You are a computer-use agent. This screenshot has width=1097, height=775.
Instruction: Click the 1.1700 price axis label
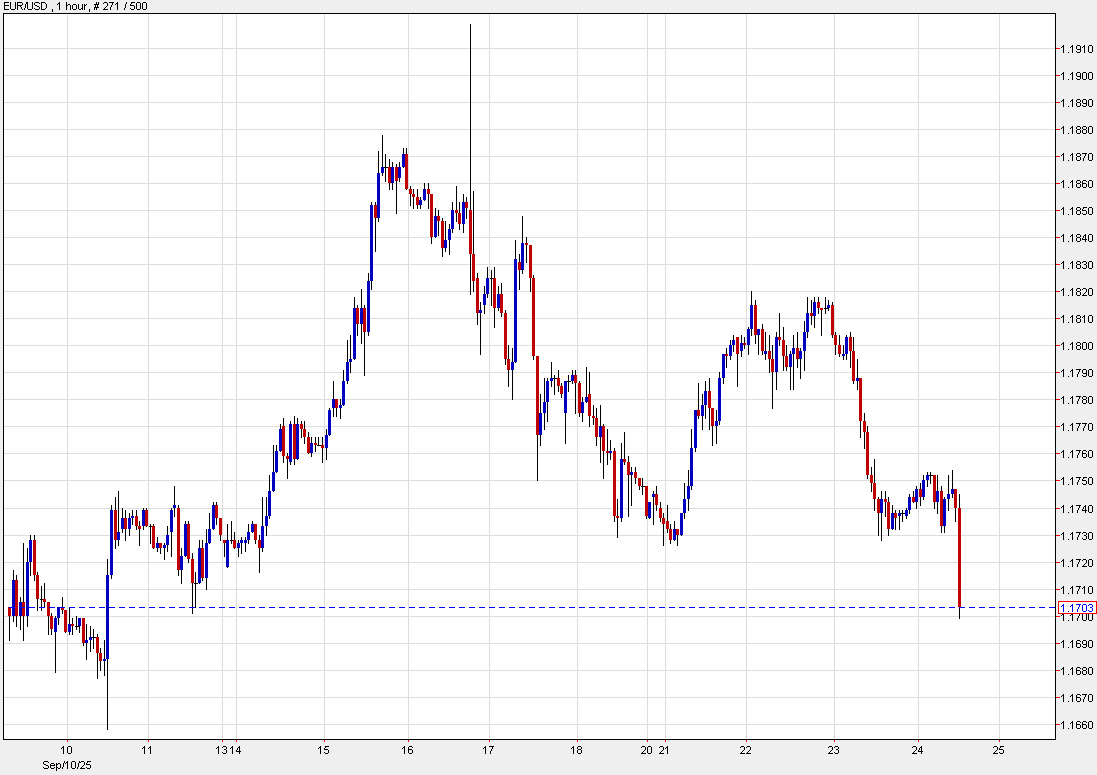(x=1077, y=617)
